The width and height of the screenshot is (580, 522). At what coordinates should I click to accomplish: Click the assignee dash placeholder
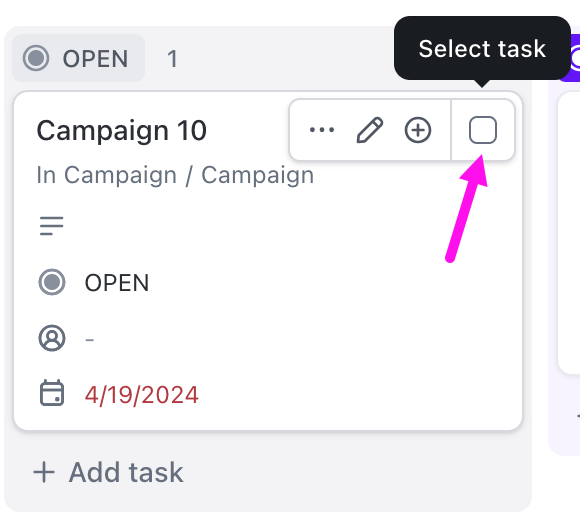tap(90, 339)
